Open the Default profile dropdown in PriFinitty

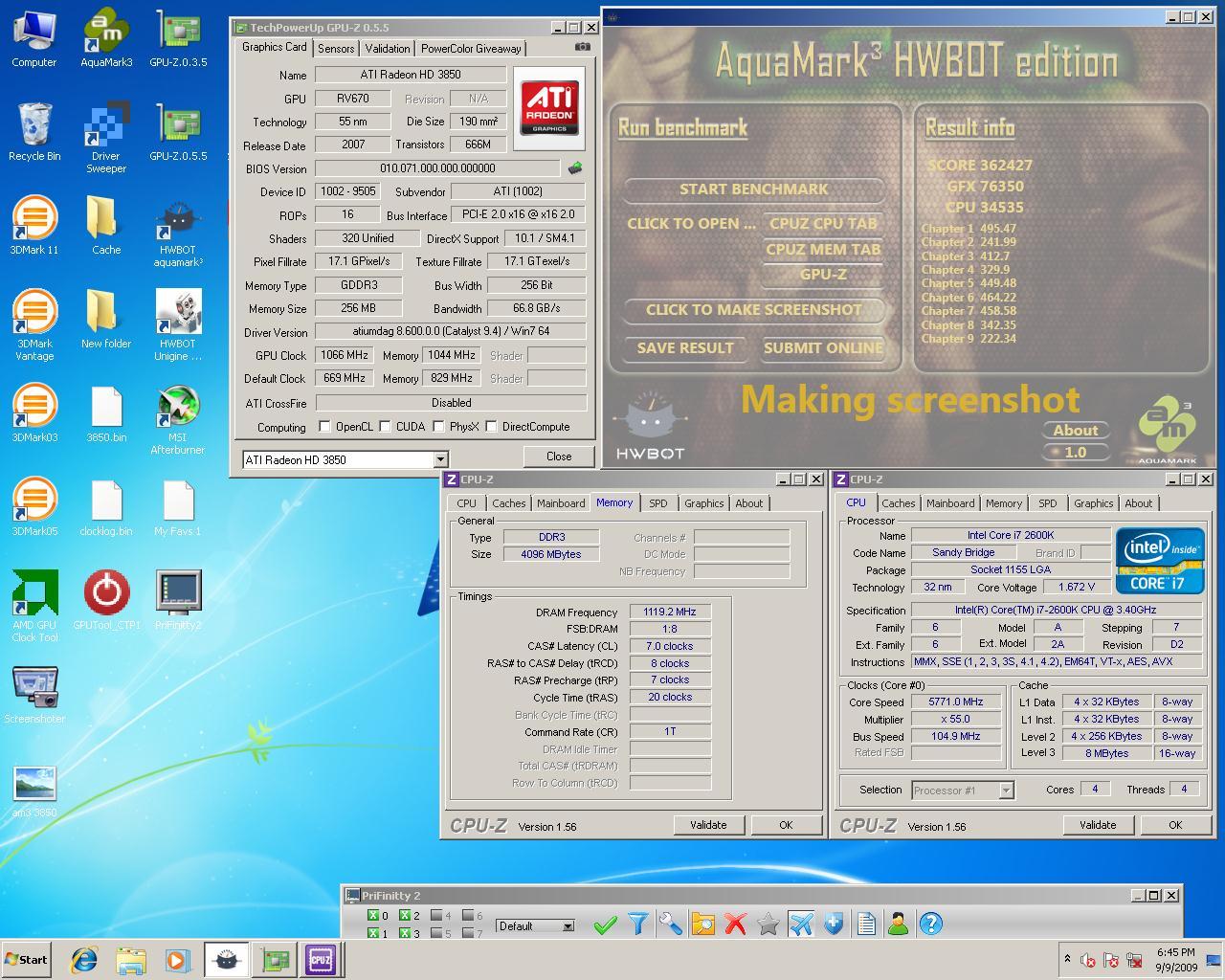[568, 926]
